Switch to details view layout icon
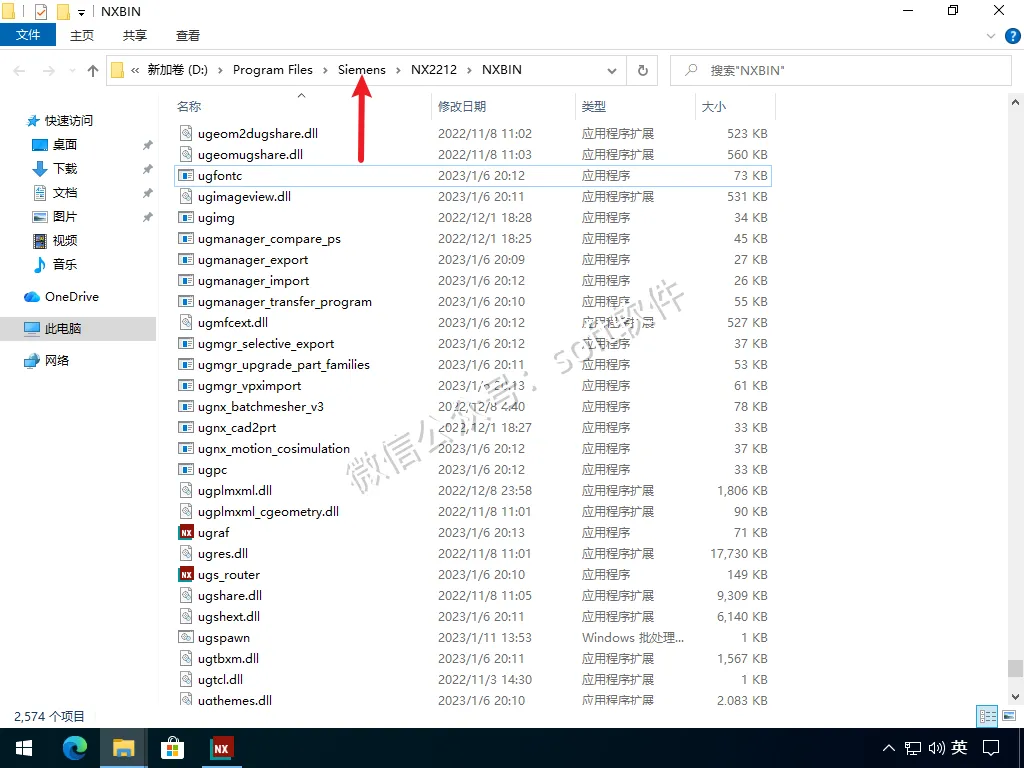The image size is (1024, 768). [987, 716]
